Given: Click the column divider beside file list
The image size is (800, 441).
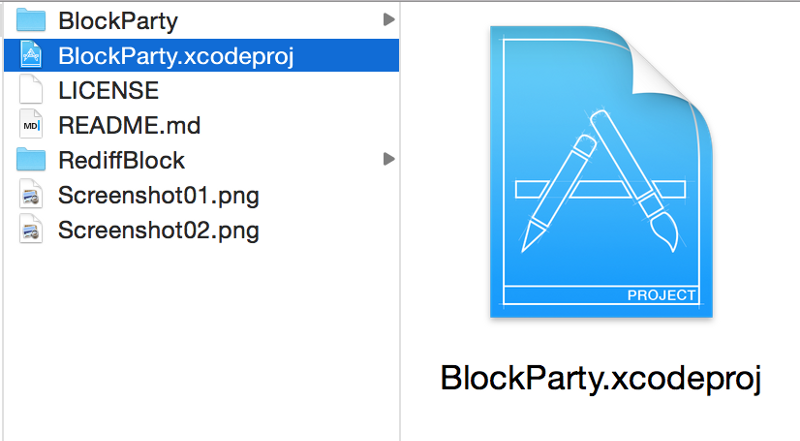Looking at the screenshot, I should click(400, 220).
